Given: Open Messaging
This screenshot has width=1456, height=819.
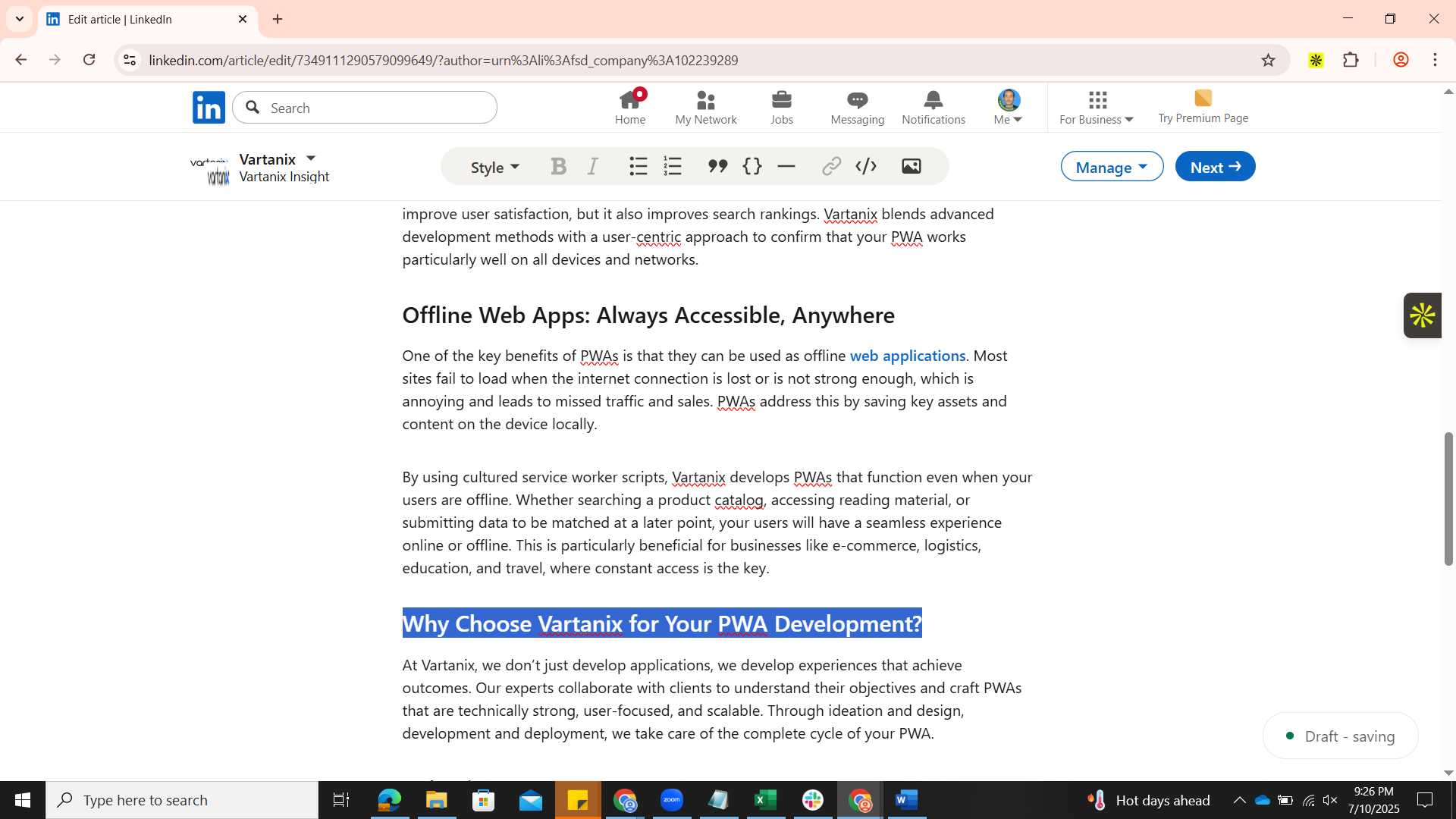Looking at the screenshot, I should tap(858, 107).
